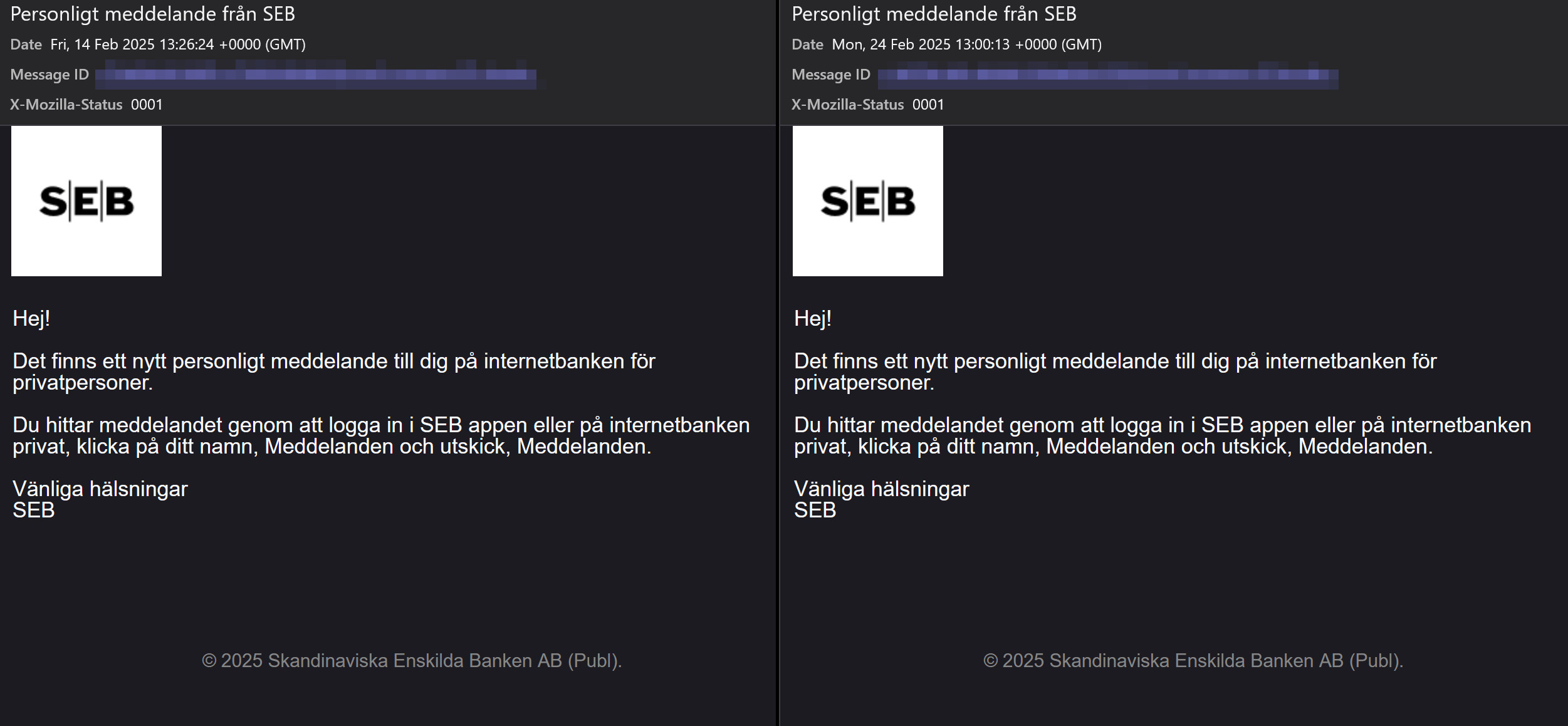Select the subject line of the 14 Feb email
Viewport: 1568px width, 726px height.
[153, 14]
